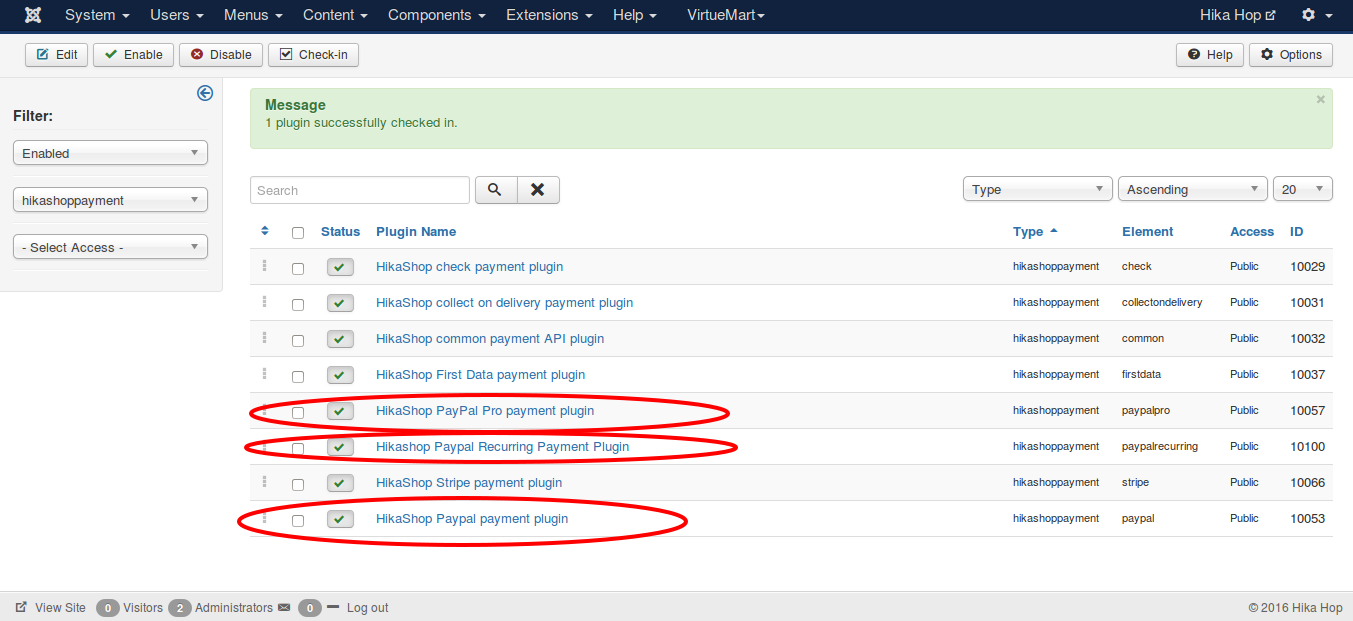The image size is (1353, 621).
Task: Select checkbox for collect on delivery plugin
Action: [298, 305]
